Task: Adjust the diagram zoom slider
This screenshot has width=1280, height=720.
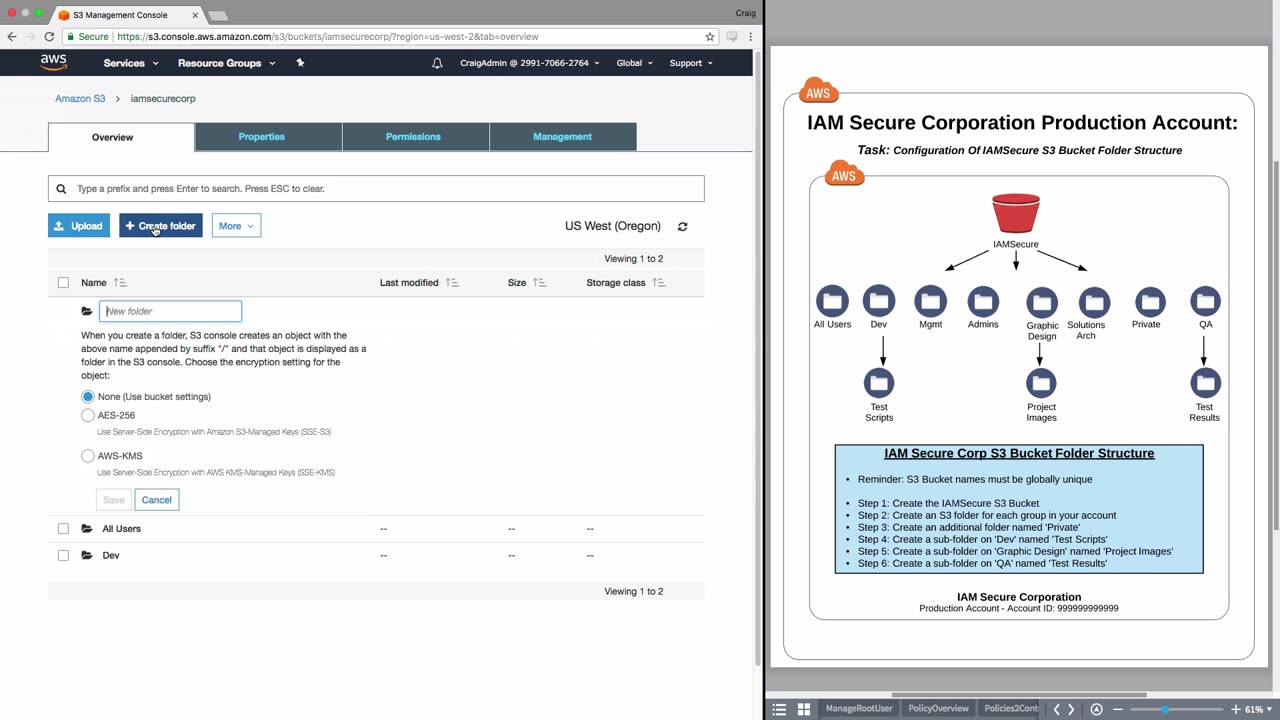Action: (x=1164, y=709)
